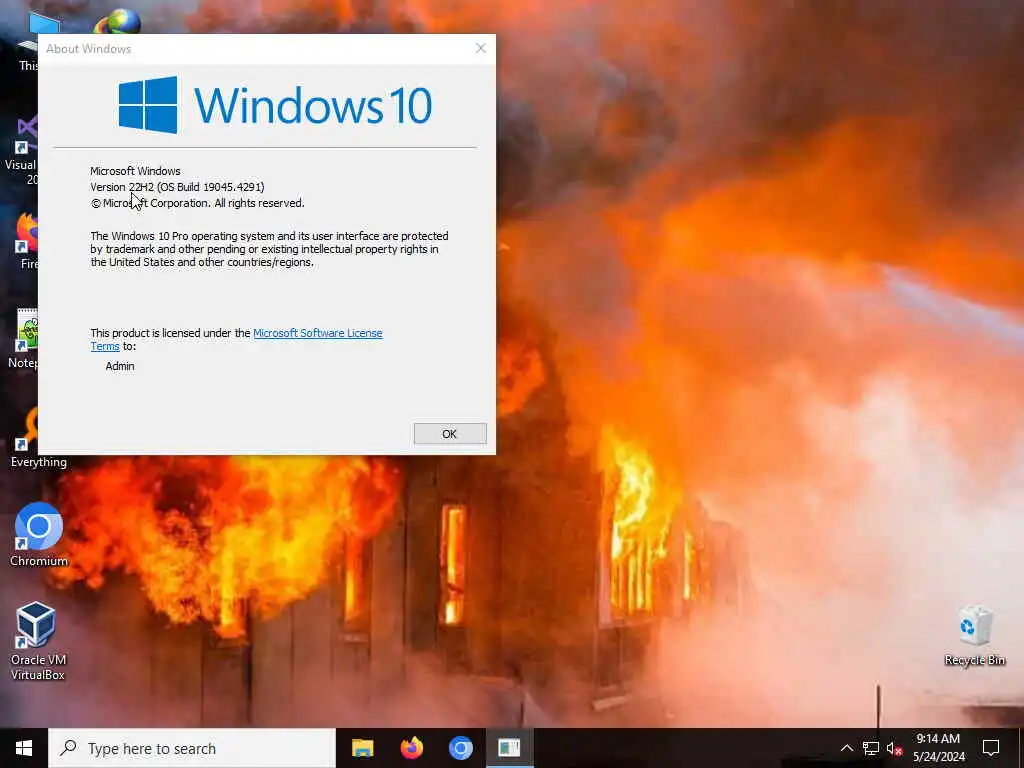Click the 'Microsoft Windows' text line
Viewport: 1024px width, 768px height.
click(135, 171)
